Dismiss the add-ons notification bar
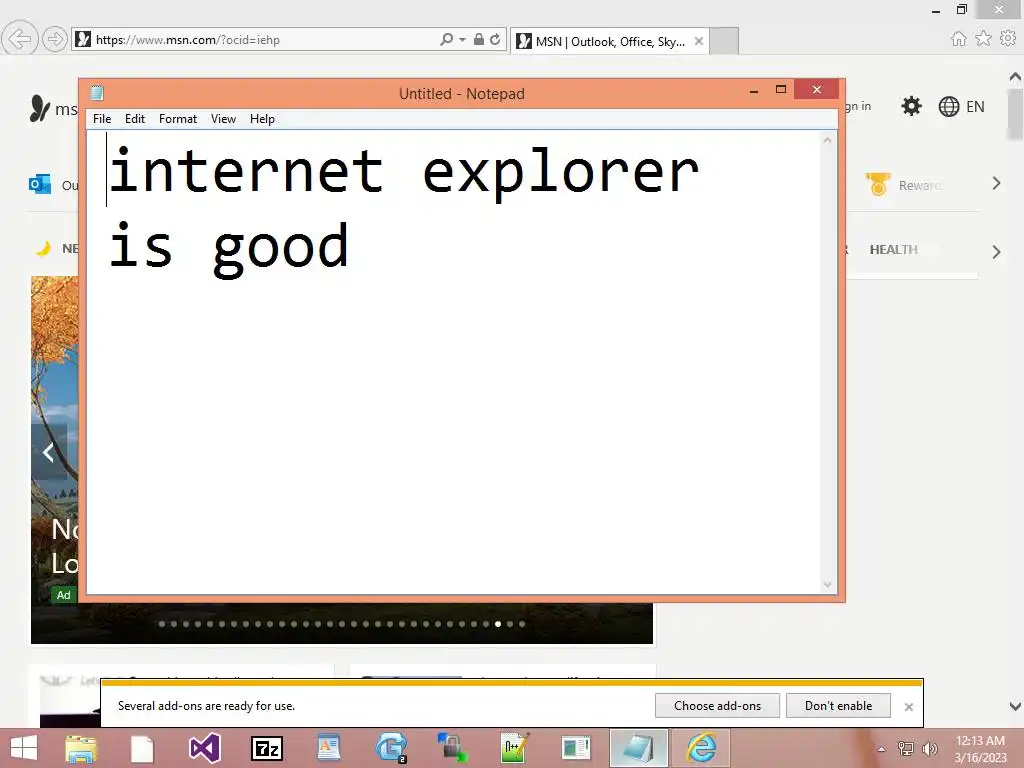This screenshot has width=1024, height=768. coord(908,707)
